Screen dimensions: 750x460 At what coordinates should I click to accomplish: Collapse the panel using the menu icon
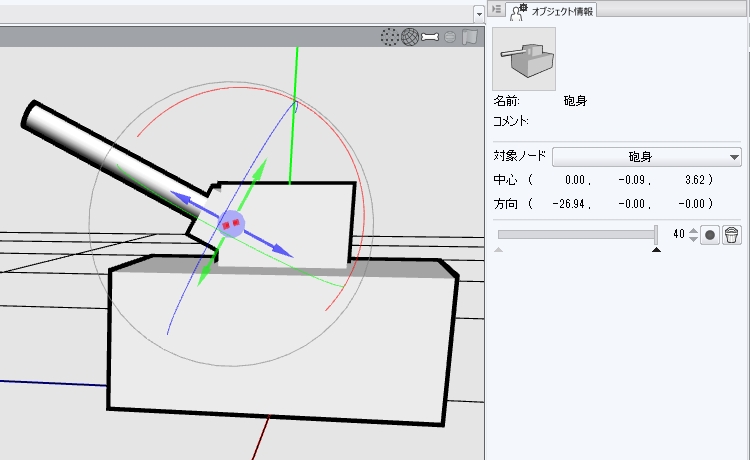tap(496, 9)
